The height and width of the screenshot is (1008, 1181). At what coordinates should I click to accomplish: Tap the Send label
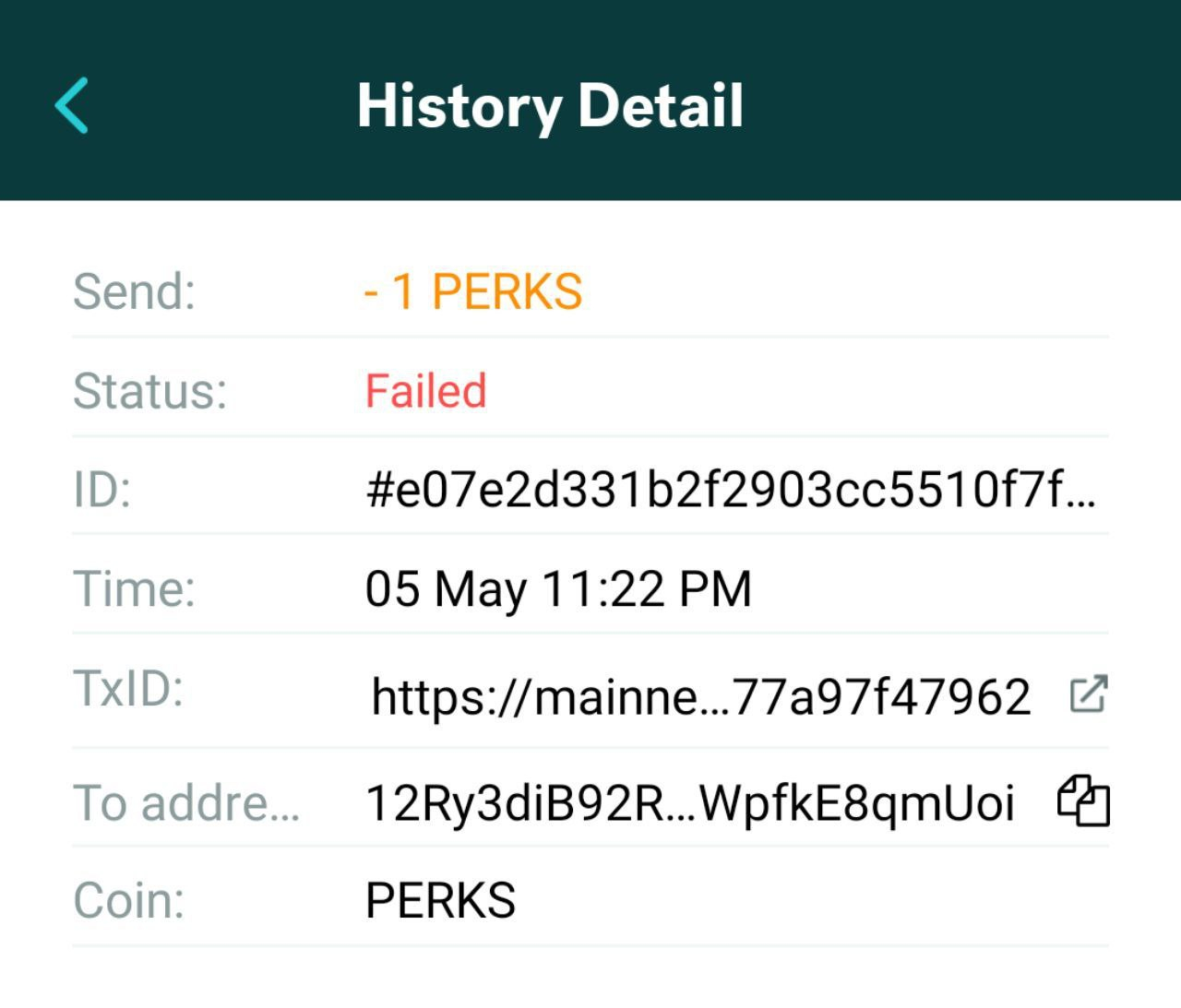pyautogui.click(x=135, y=291)
